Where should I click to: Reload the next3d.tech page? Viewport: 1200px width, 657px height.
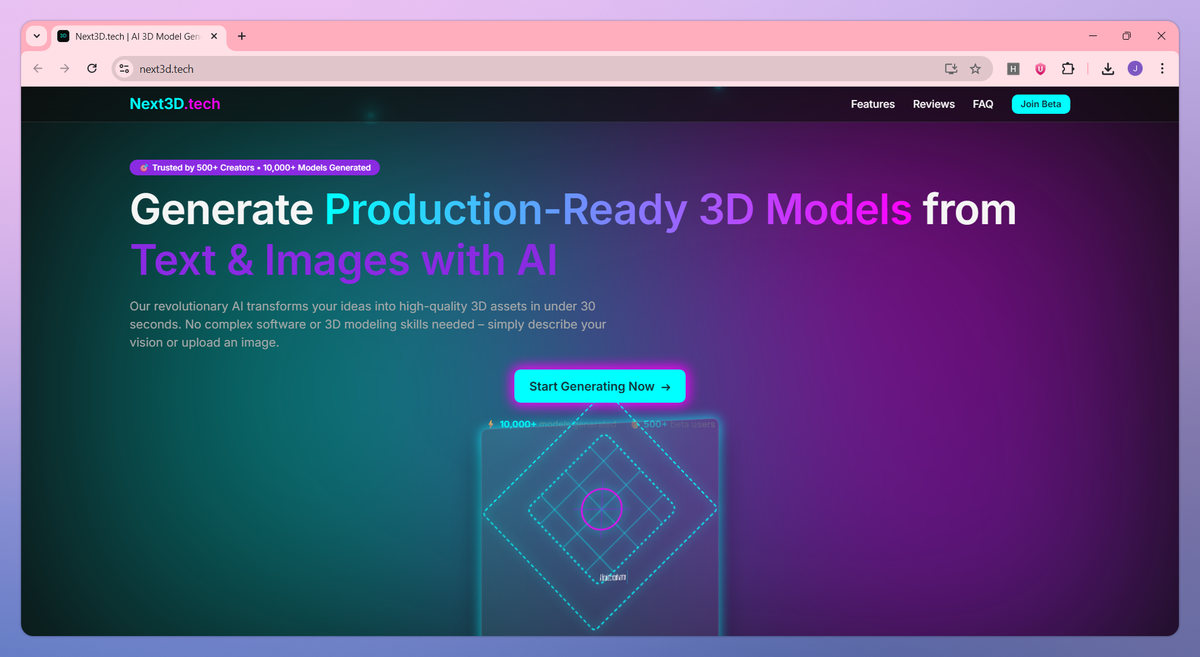[92, 69]
